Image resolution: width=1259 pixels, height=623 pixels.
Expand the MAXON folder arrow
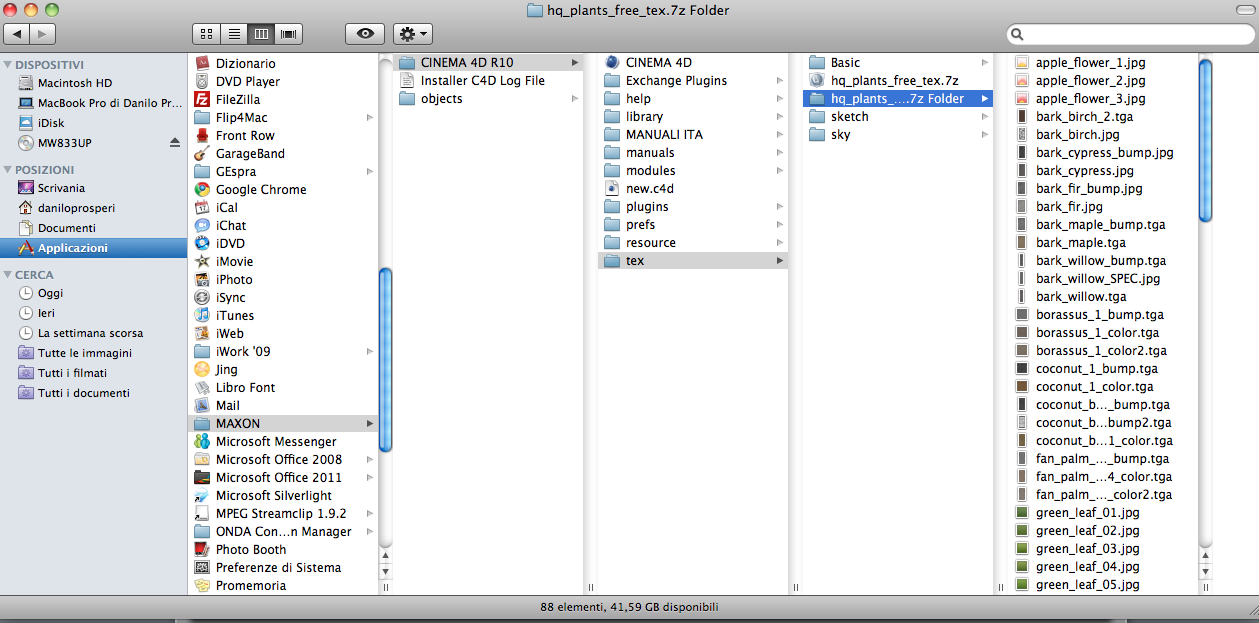pos(370,423)
